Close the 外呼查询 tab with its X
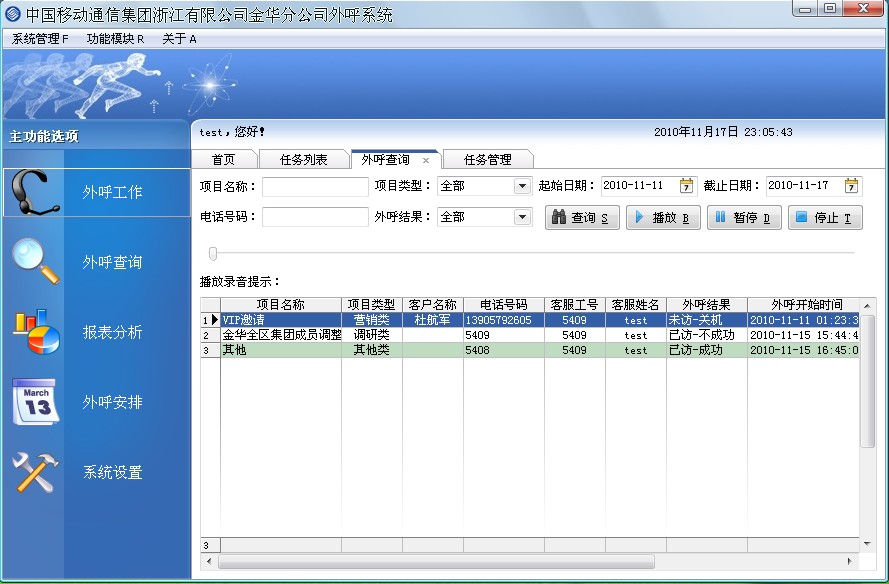The width and height of the screenshot is (889, 584). [x=426, y=160]
